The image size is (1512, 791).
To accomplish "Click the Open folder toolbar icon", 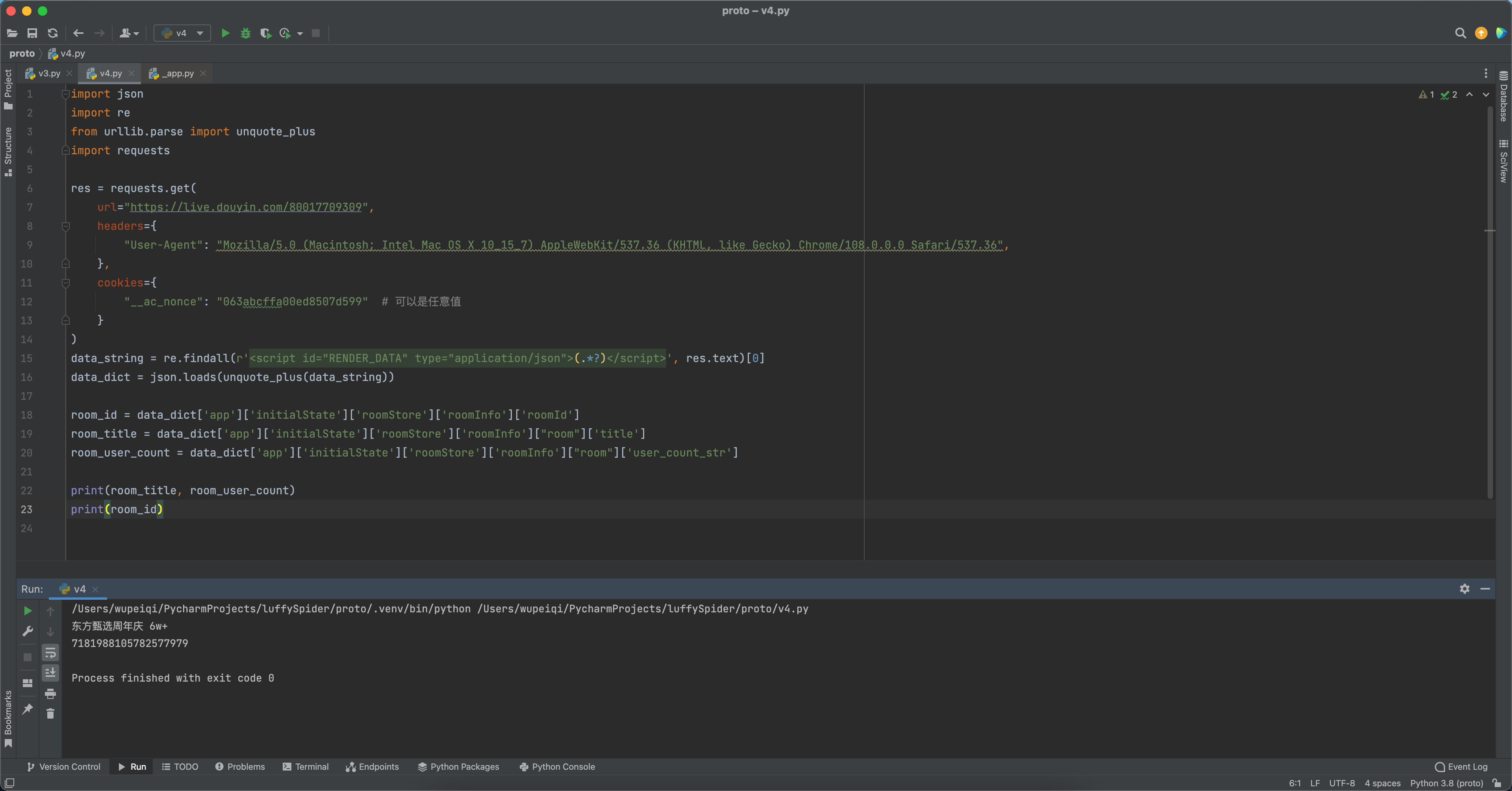I will [x=12, y=33].
